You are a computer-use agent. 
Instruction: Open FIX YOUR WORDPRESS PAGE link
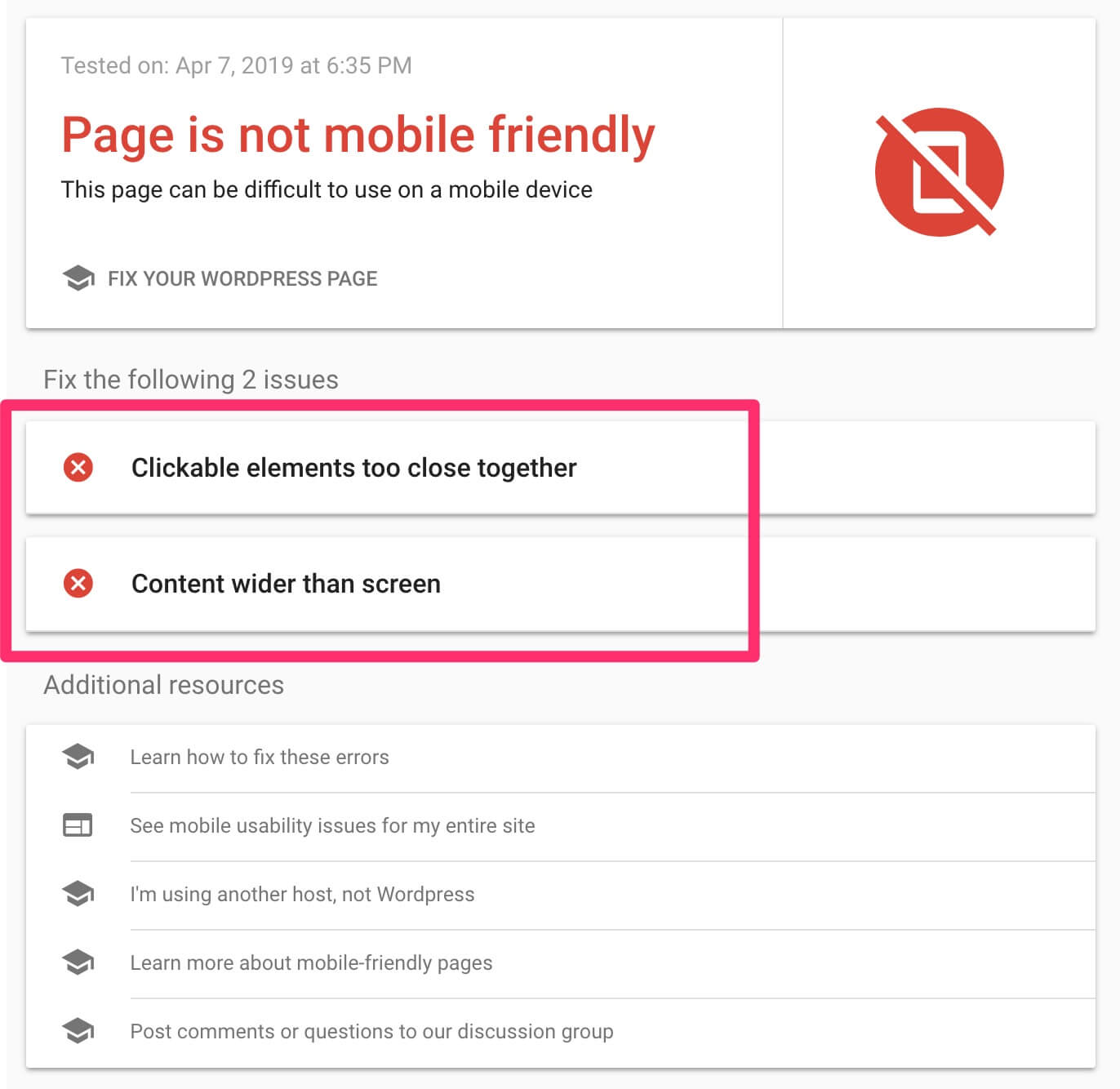click(242, 278)
